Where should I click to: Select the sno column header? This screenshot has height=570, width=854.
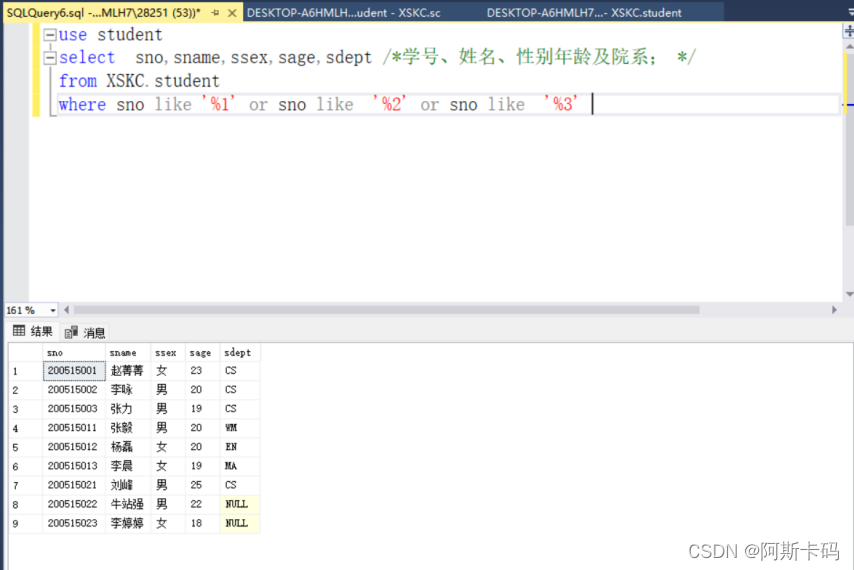(x=74, y=352)
